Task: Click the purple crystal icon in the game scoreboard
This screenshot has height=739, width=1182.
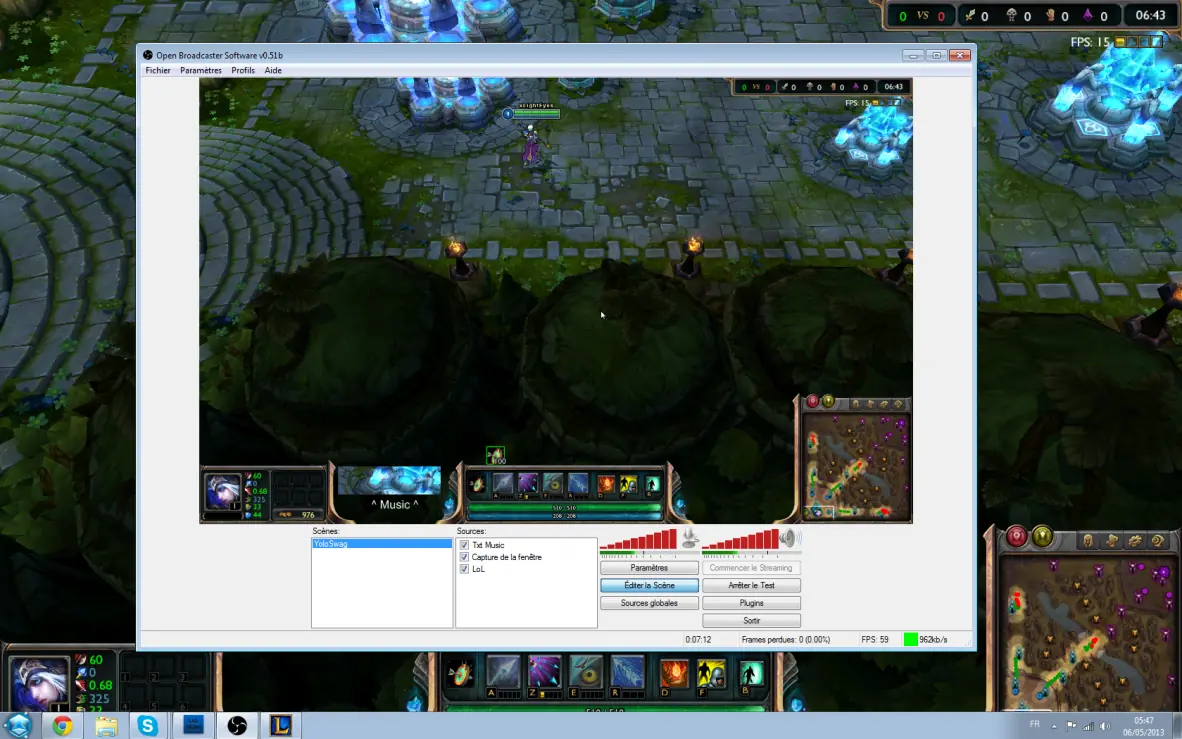Action: pyautogui.click(x=1088, y=16)
